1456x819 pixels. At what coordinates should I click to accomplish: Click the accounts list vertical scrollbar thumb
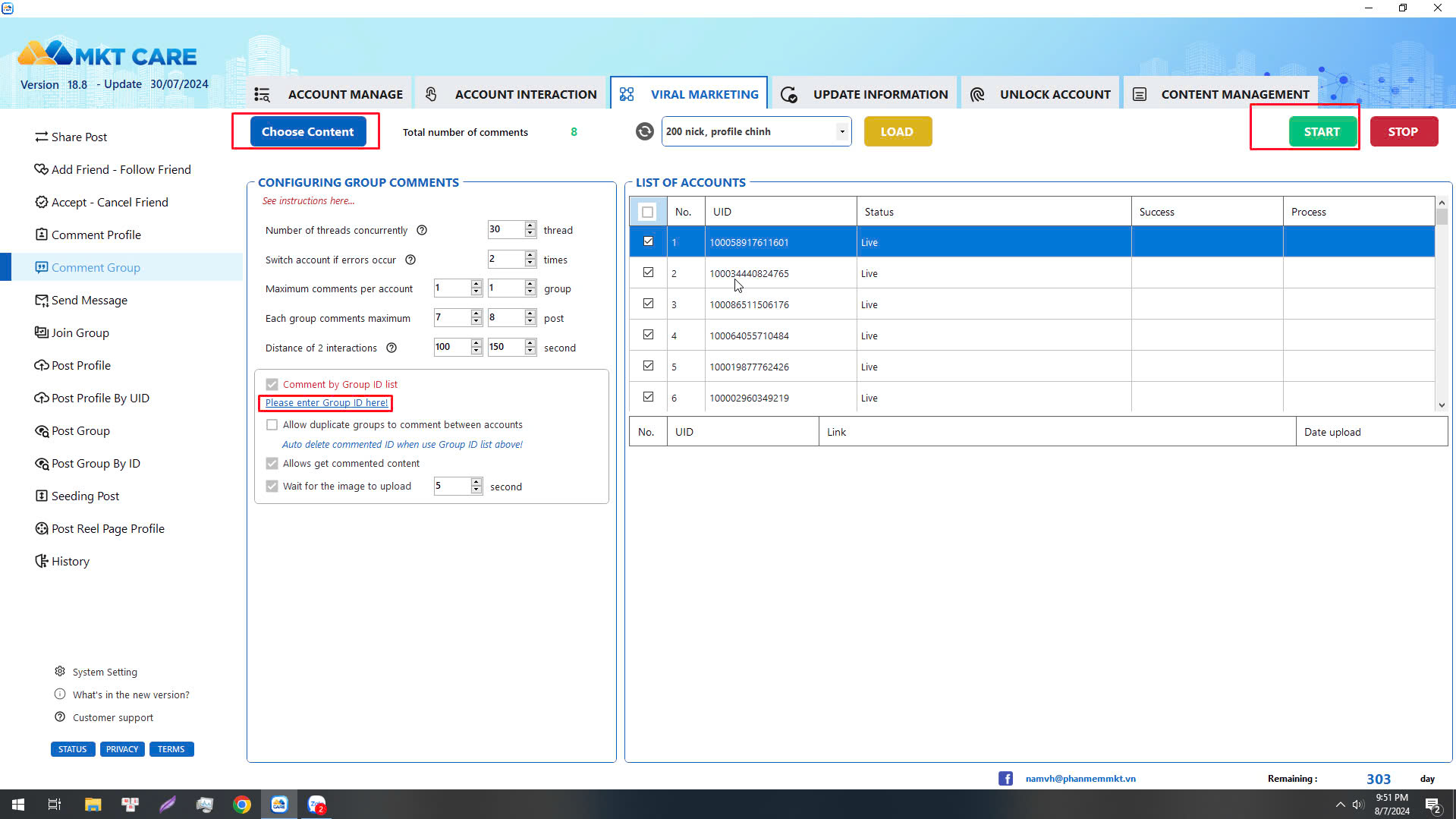1442,218
